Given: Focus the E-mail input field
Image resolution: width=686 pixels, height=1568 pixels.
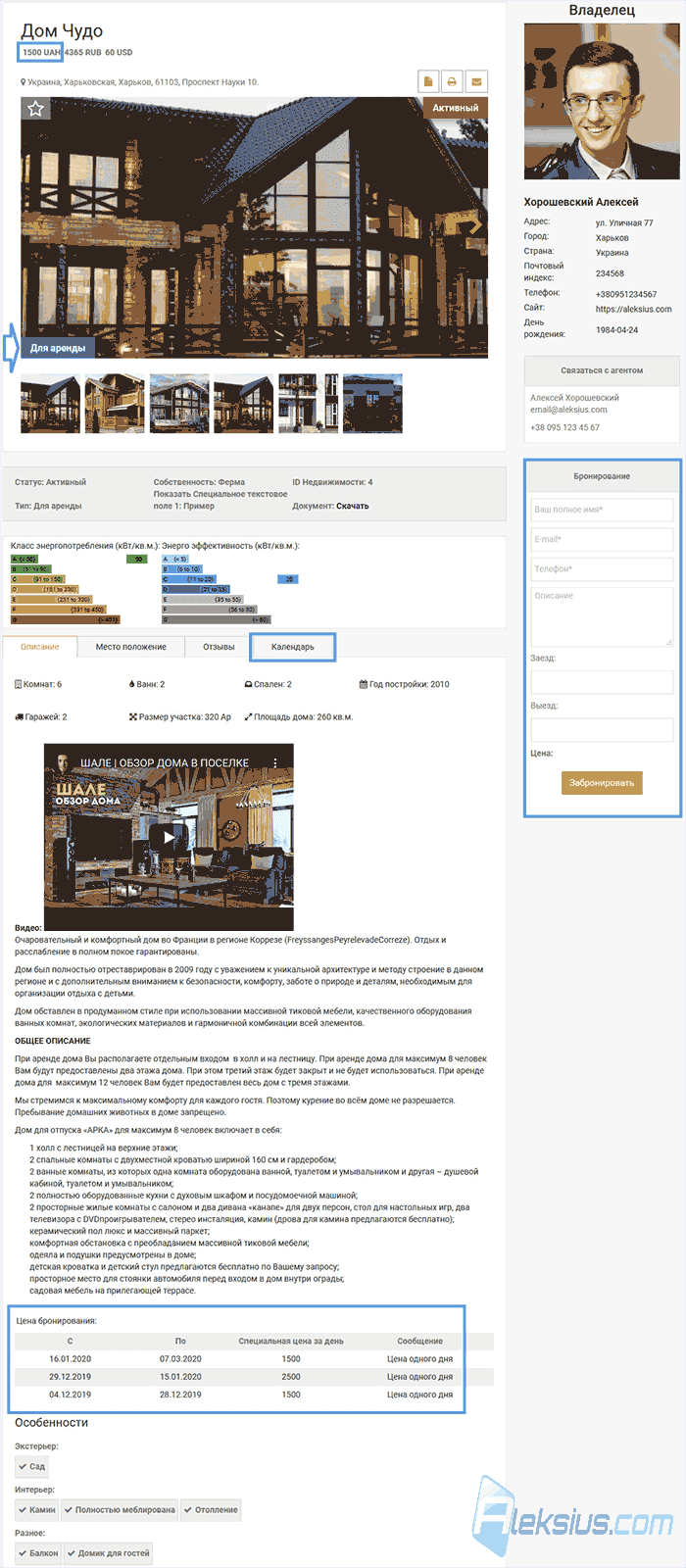Looking at the screenshot, I should coord(602,539).
